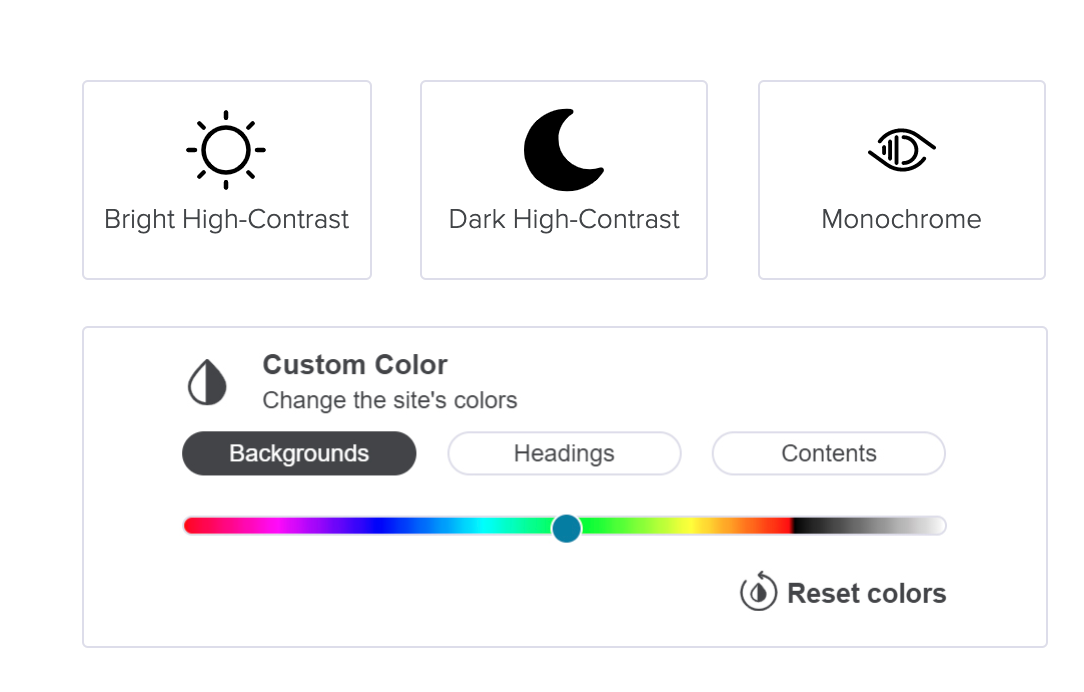Click the sun icon for bright contrast
The image size is (1084, 692).
click(x=226, y=150)
